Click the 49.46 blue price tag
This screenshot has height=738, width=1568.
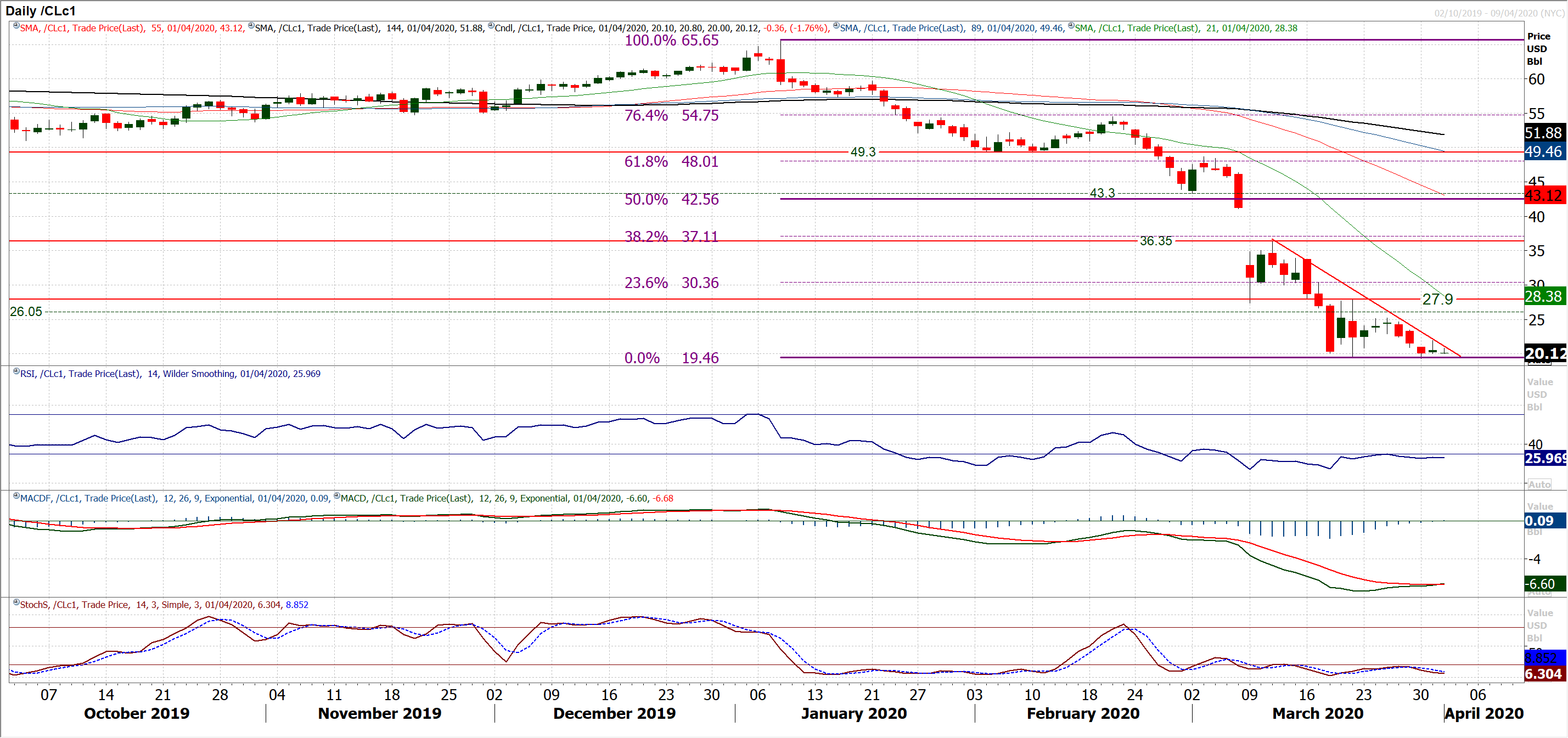point(1545,151)
